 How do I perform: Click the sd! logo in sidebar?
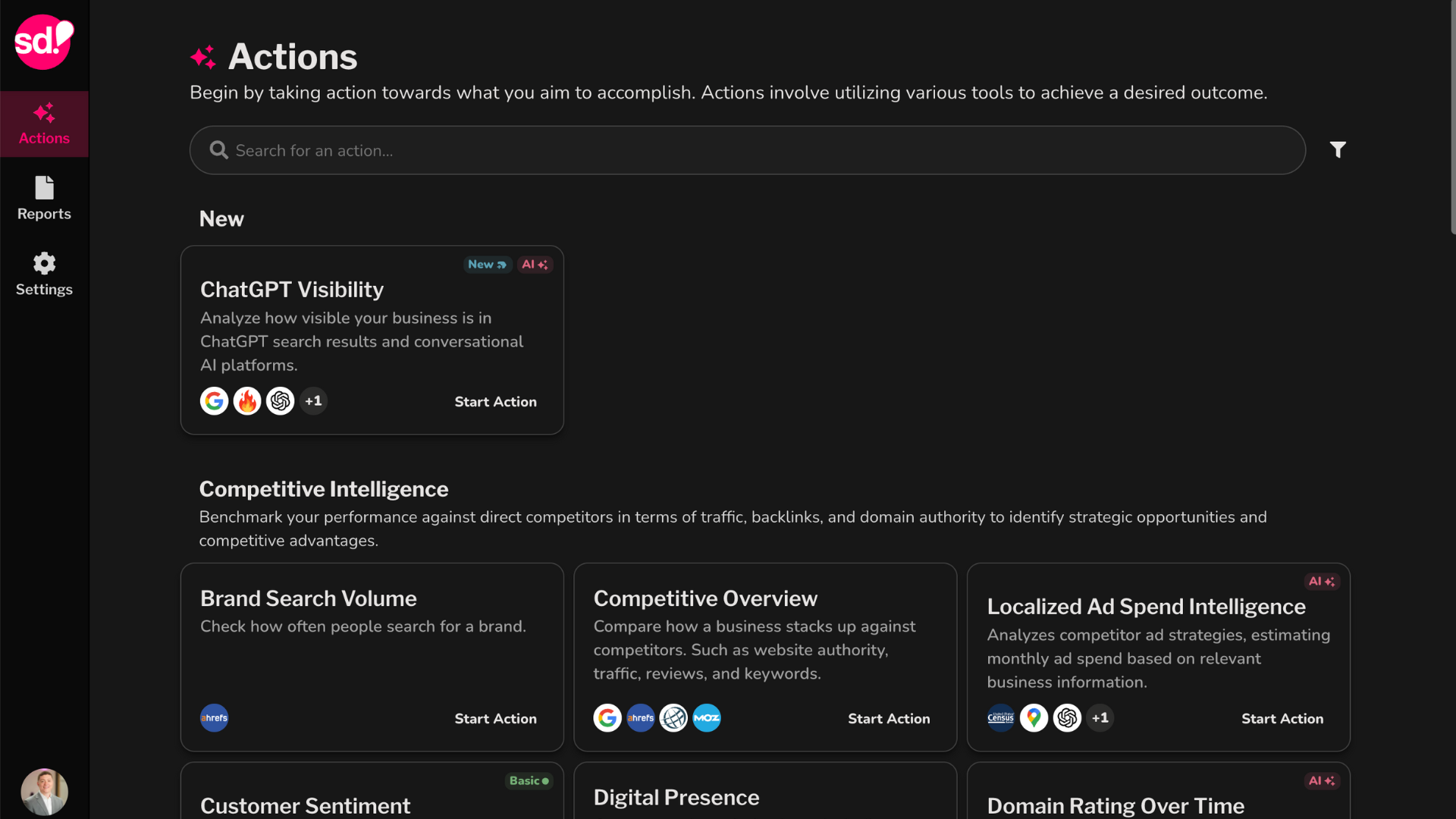click(44, 42)
